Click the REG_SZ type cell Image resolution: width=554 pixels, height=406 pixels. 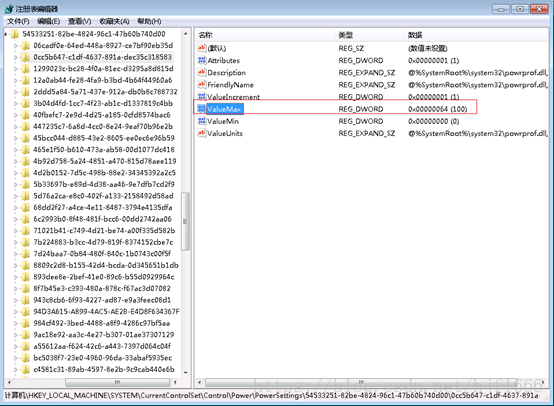point(351,48)
